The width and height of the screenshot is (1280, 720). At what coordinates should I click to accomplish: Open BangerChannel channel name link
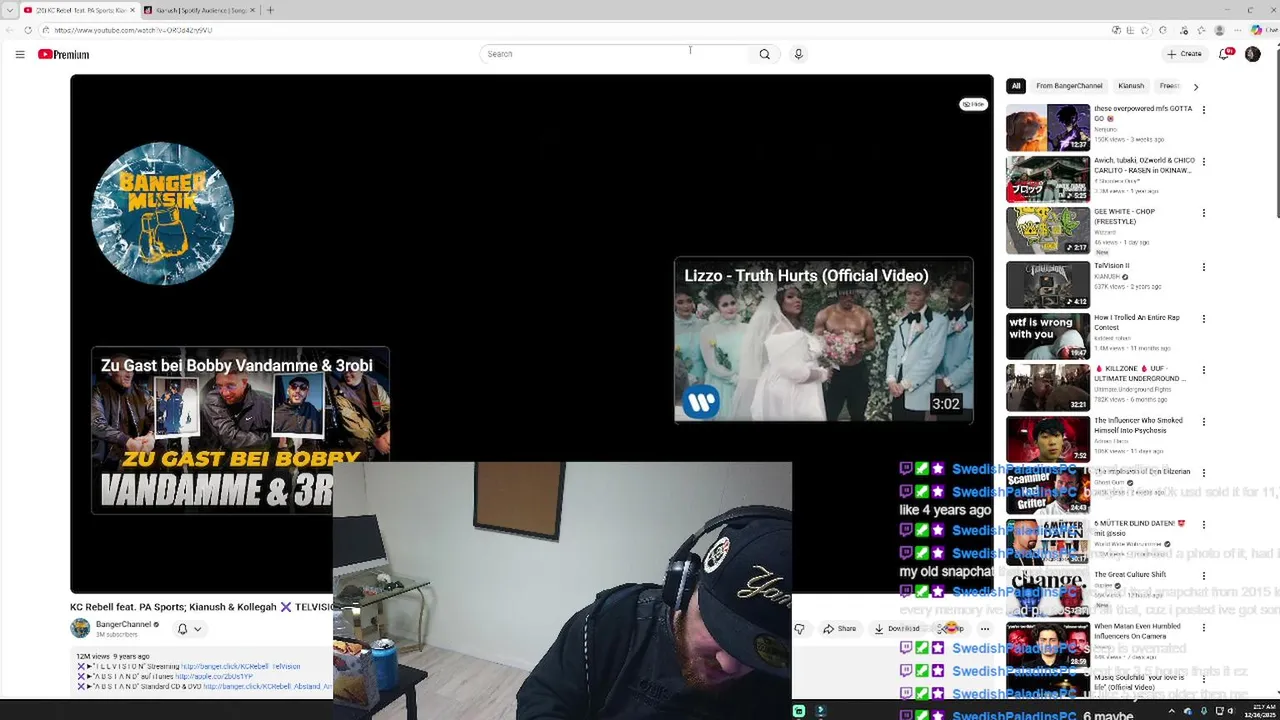[123, 624]
